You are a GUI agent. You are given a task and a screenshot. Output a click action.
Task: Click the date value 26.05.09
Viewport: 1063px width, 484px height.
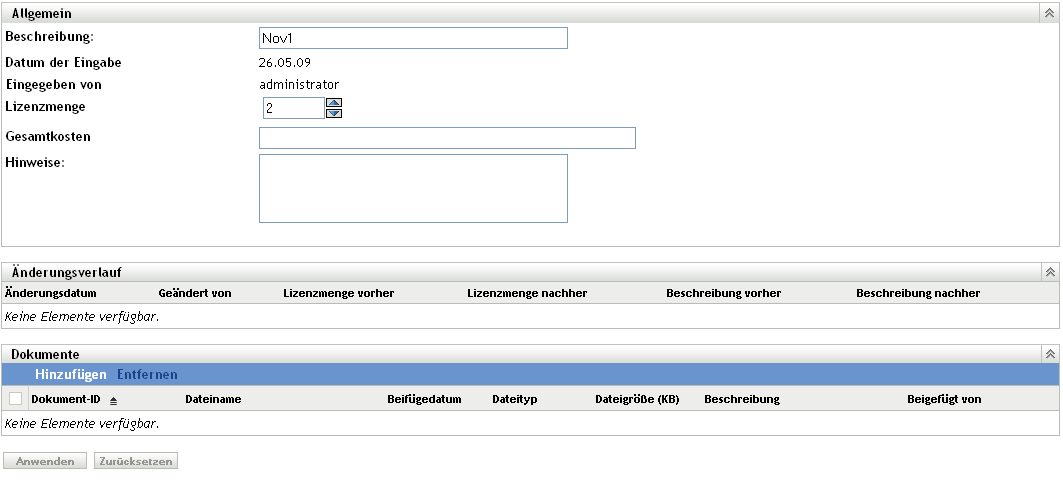(285, 63)
